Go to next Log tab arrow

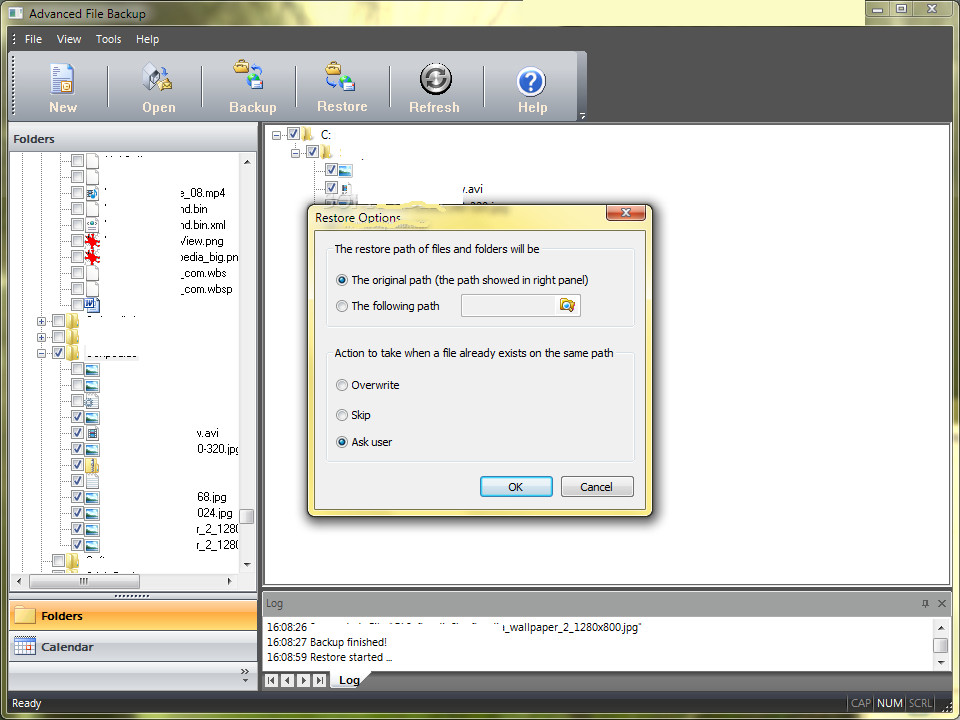tap(304, 680)
